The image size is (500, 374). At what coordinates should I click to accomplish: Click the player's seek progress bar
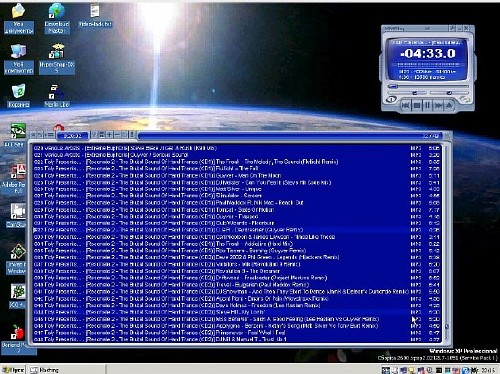tap(428, 86)
